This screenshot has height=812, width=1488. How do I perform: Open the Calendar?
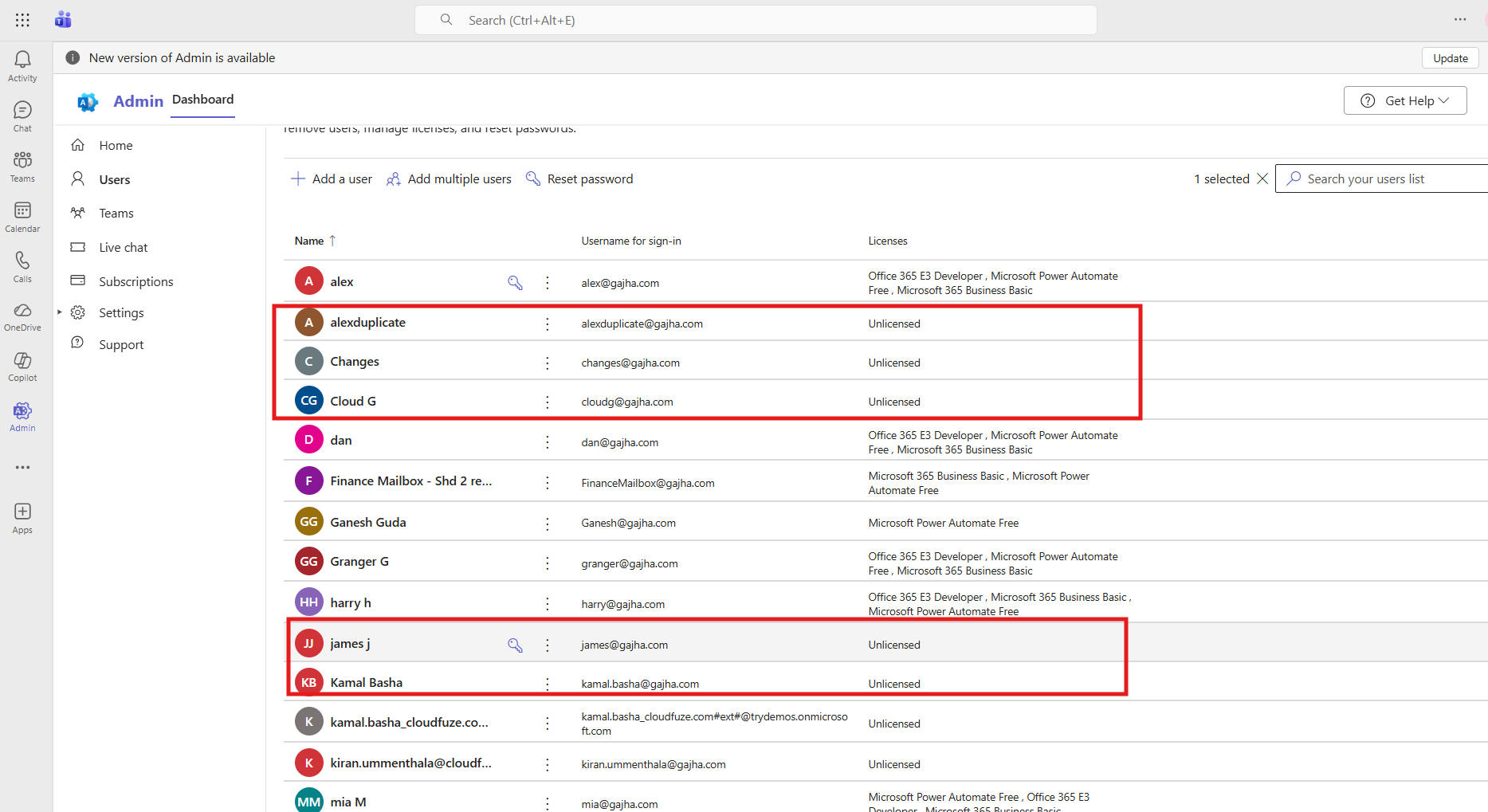(22, 216)
